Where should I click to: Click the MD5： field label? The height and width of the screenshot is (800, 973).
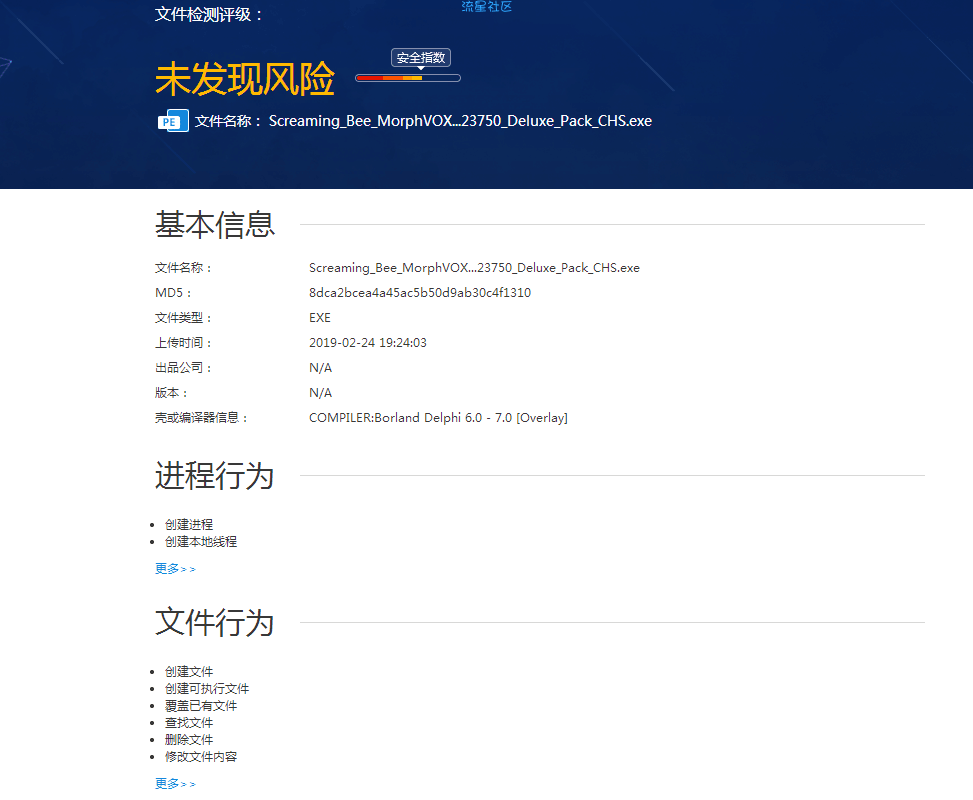click(x=174, y=293)
